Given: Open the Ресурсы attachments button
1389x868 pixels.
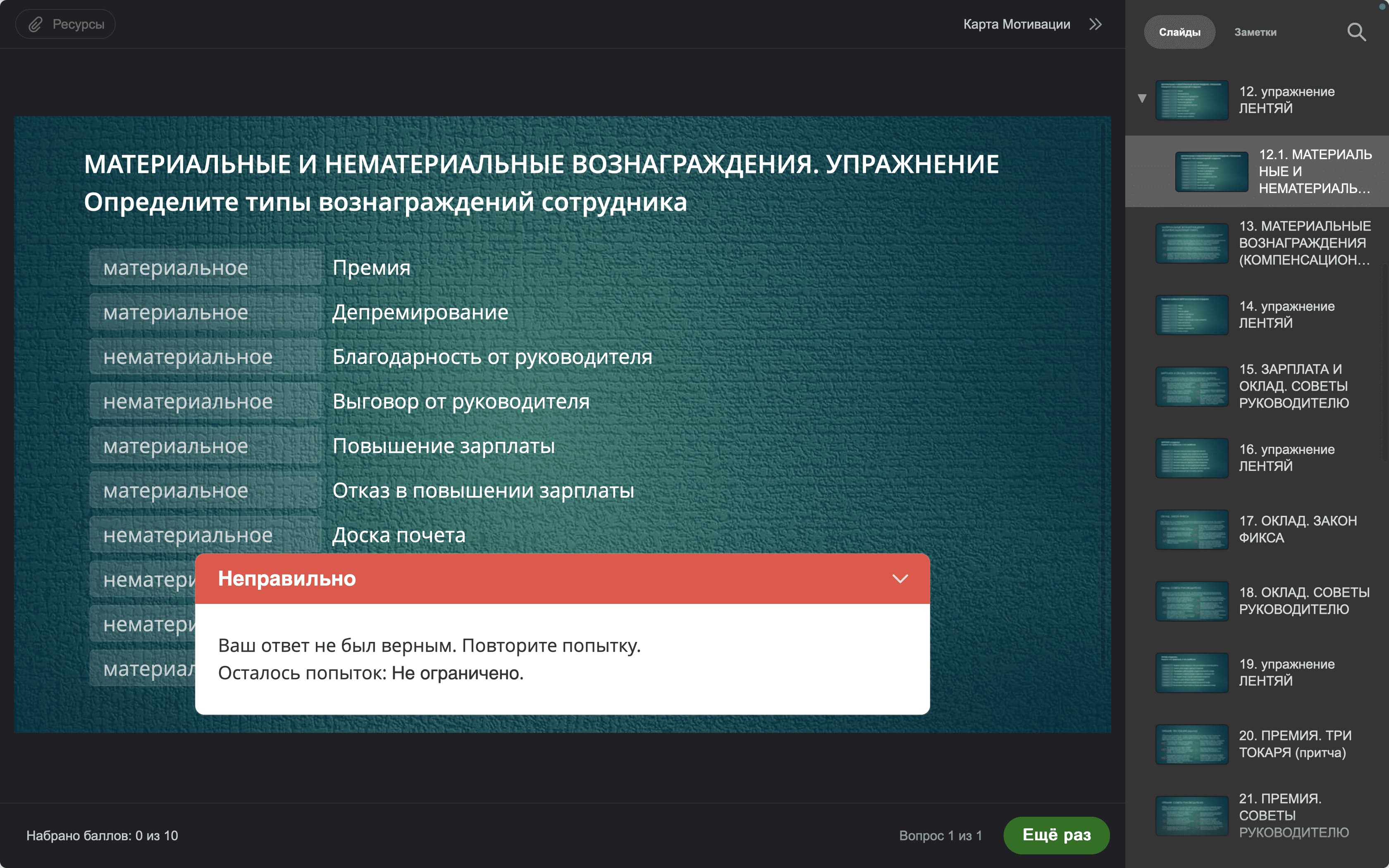Looking at the screenshot, I should pyautogui.click(x=65, y=24).
